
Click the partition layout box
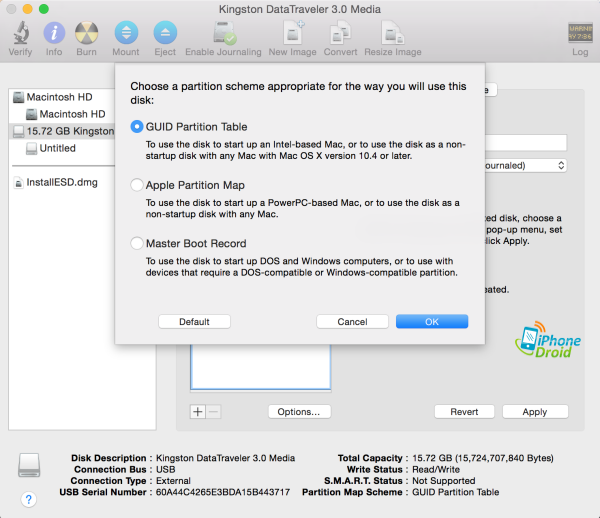pos(261,367)
